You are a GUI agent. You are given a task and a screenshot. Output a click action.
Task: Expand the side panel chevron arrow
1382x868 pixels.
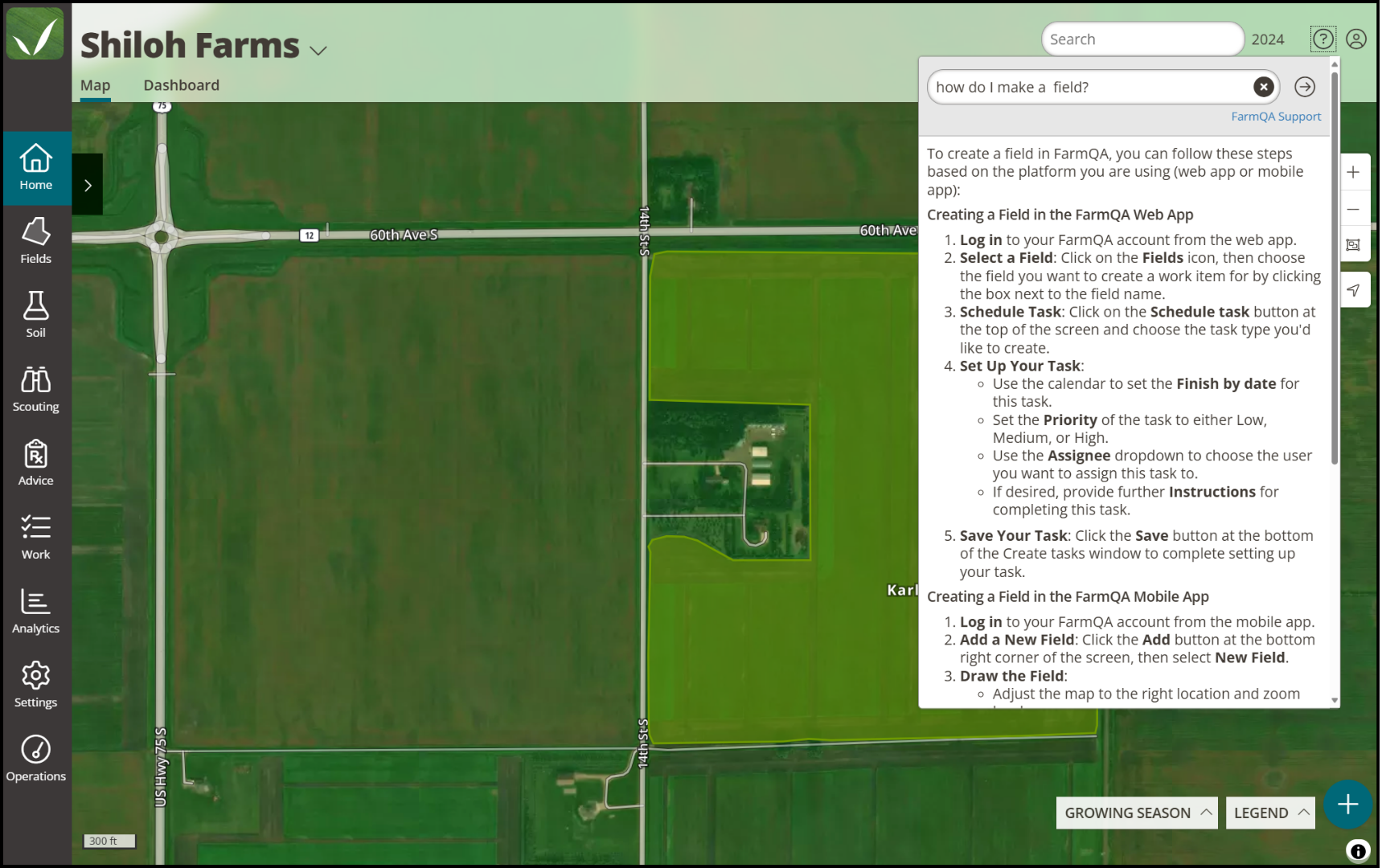88,184
